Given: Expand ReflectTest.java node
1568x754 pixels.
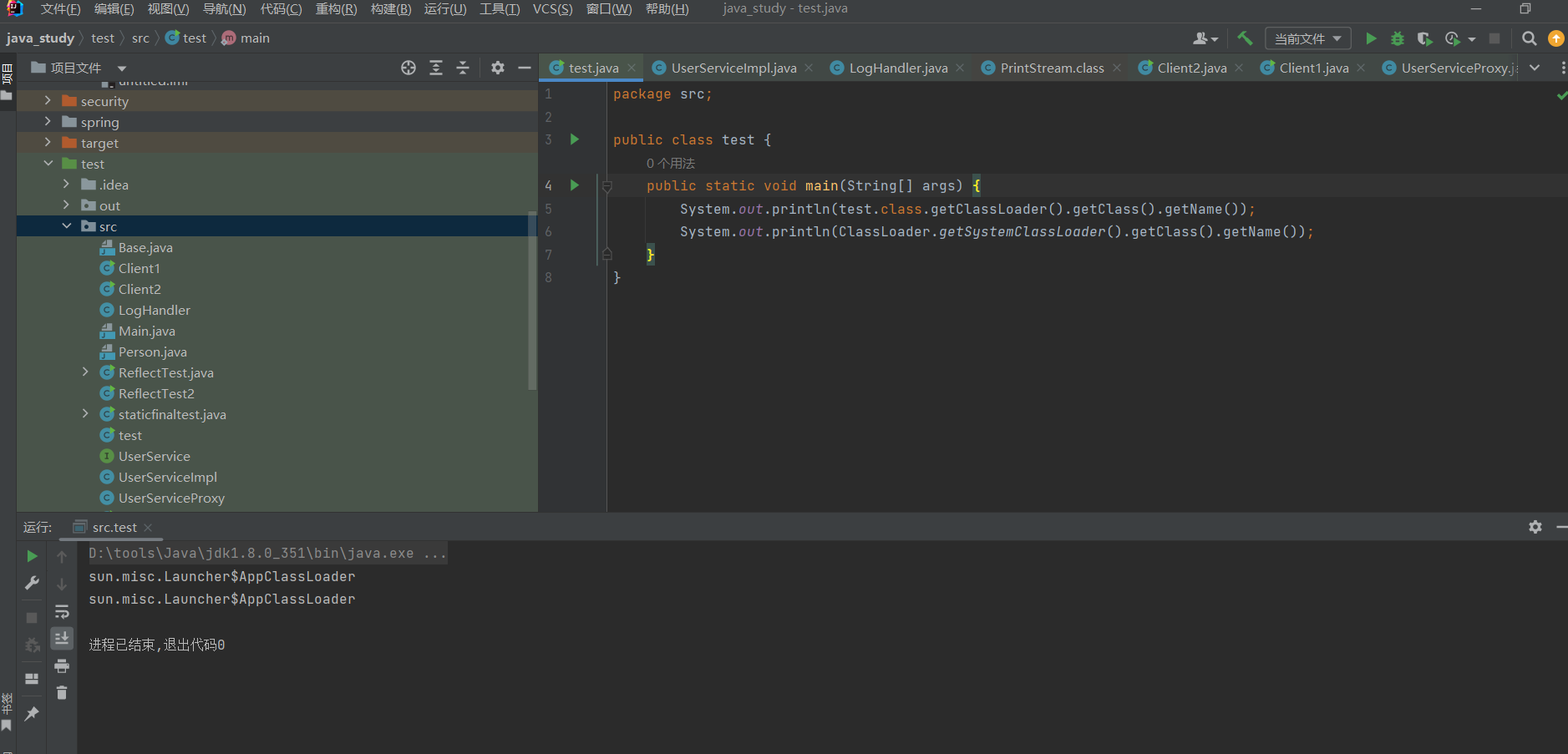Looking at the screenshot, I should [84, 372].
